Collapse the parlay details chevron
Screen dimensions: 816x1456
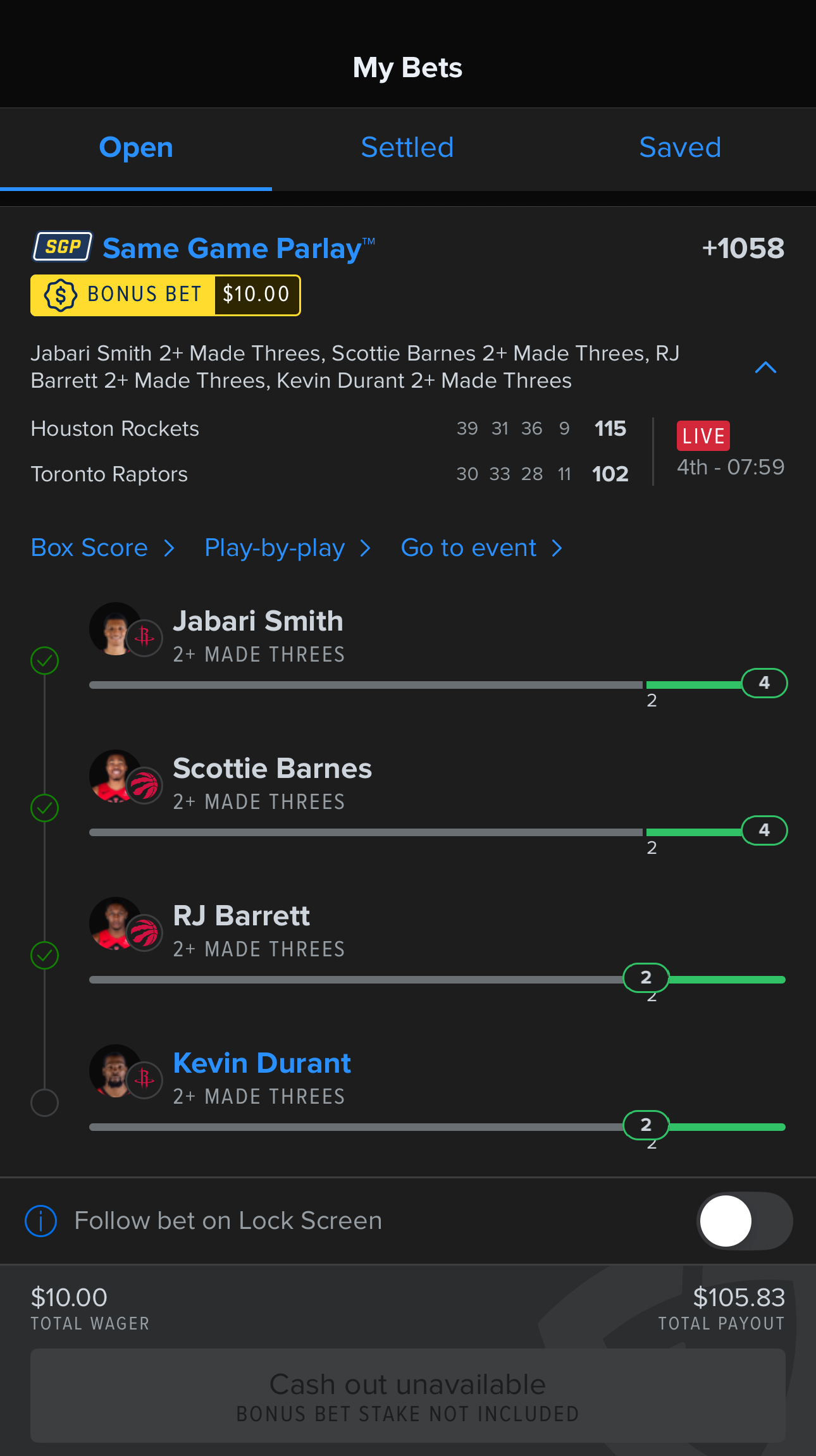pyautogui.click(x=765, y=367)
